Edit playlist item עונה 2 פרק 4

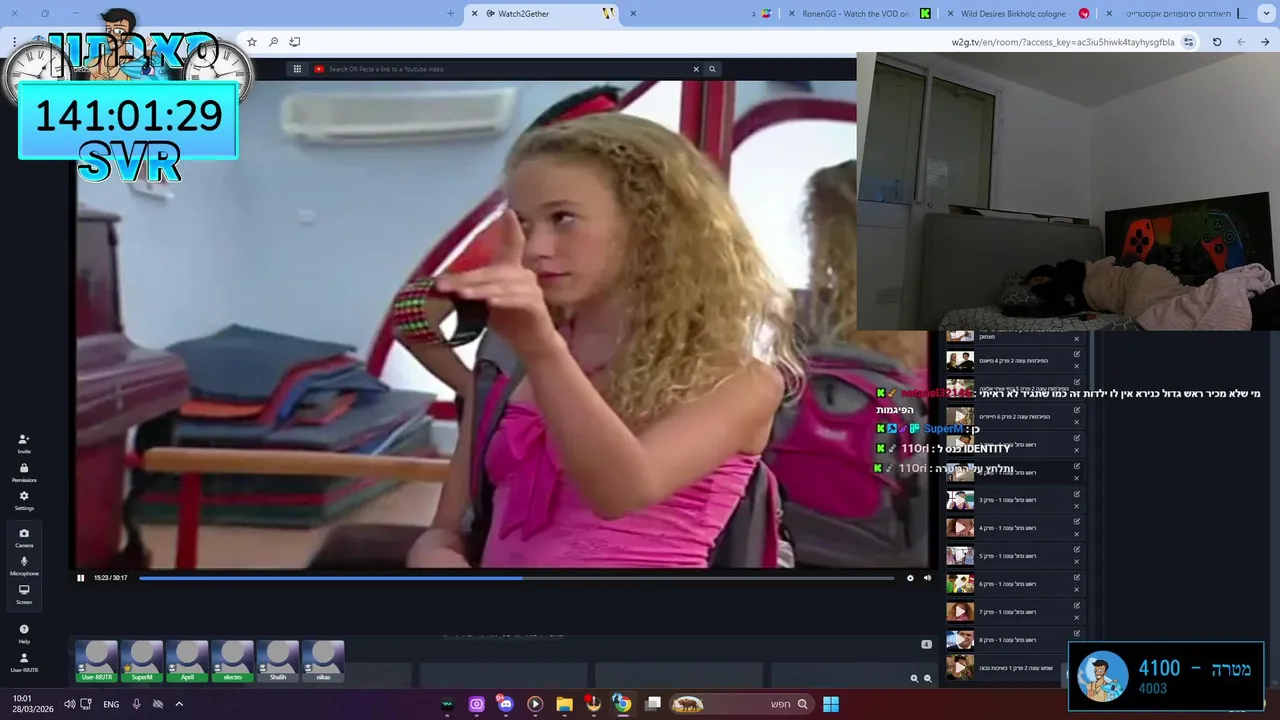(1077, 354)
